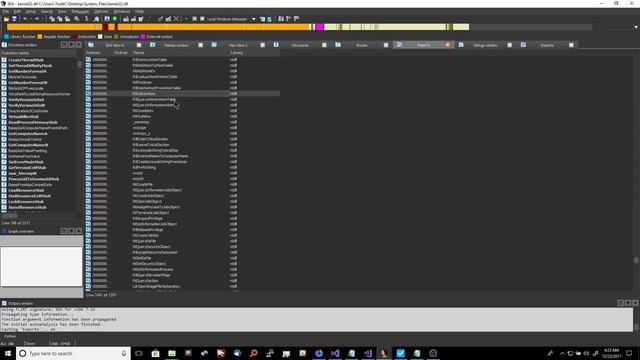Switch to the Exports tab
Screen dimensions: 640x360
547,45
